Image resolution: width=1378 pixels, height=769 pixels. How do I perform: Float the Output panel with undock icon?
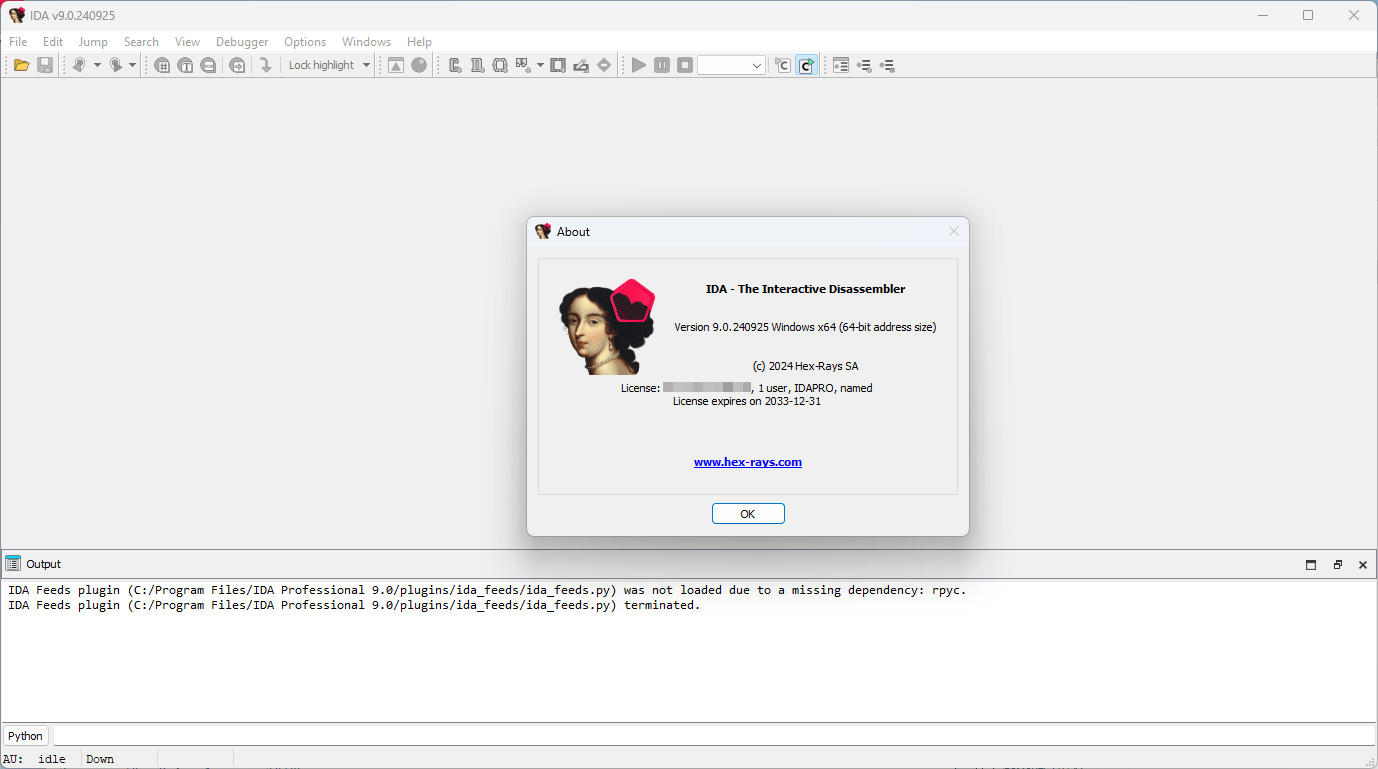tap(1337, 565)
